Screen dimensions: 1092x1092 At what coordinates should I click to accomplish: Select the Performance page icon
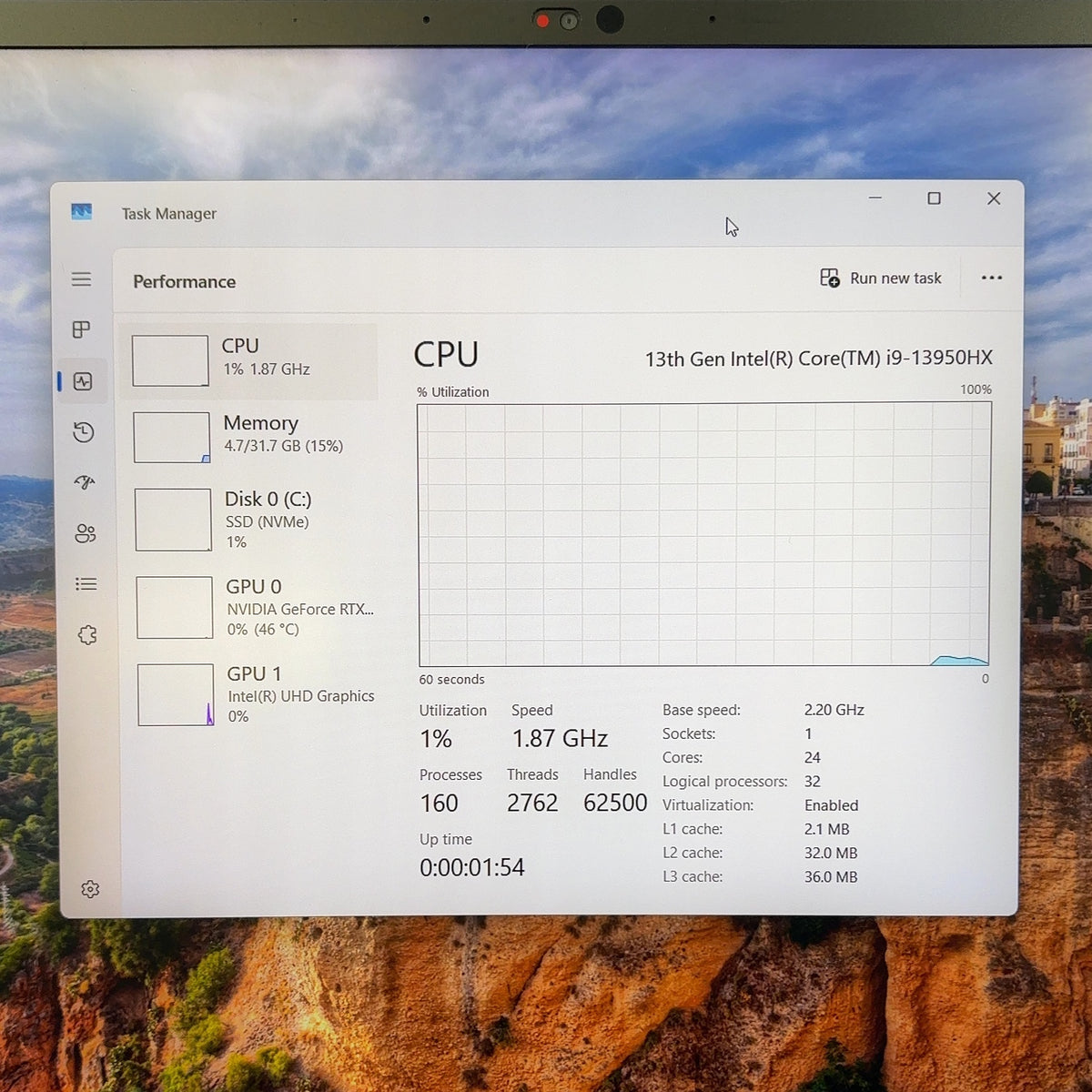coord(83,381)
